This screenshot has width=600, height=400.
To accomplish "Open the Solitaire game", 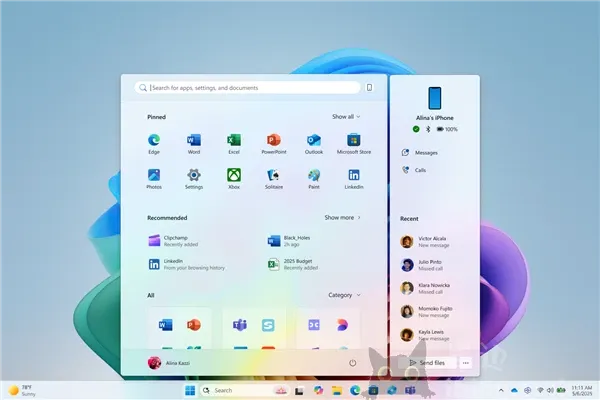I will click(274, 179).
